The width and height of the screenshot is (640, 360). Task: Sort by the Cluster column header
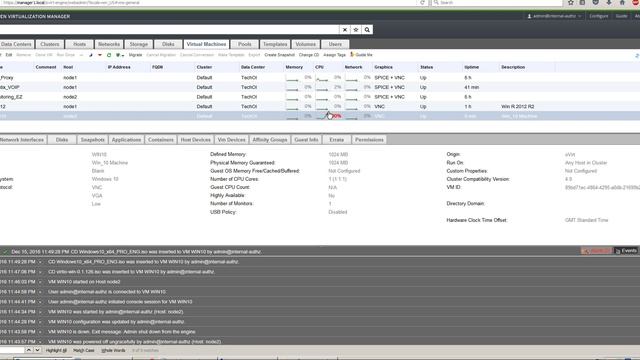point(204,67)
